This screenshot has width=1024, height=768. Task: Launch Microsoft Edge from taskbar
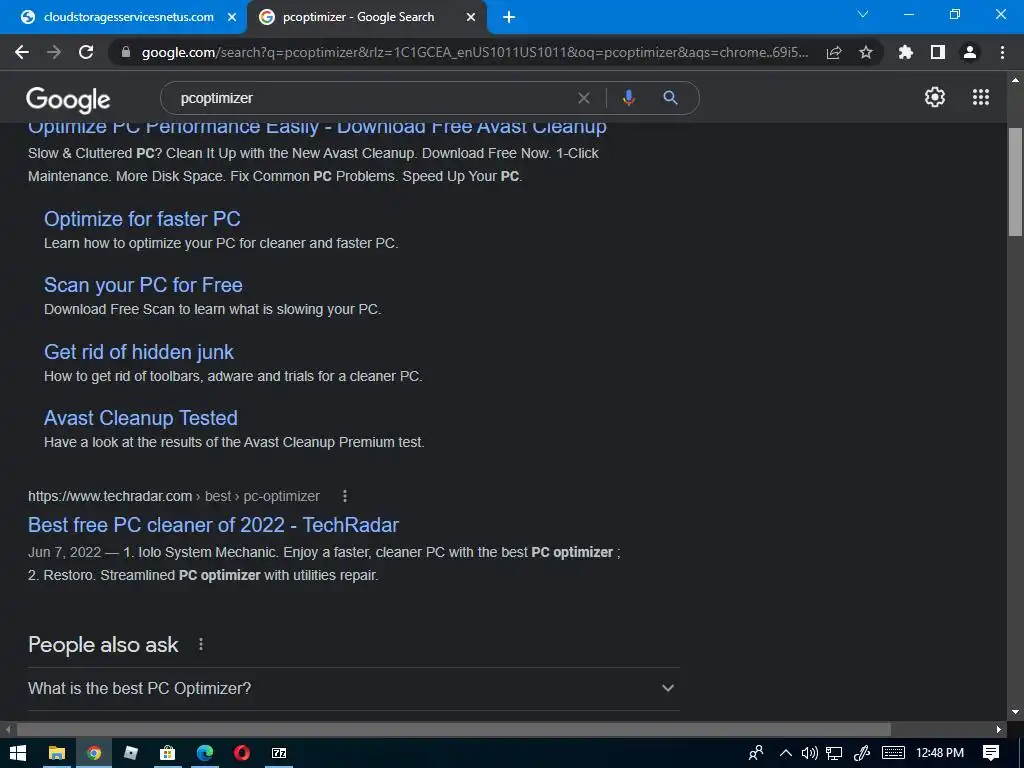pyautogui.click(x=205, y=753)
